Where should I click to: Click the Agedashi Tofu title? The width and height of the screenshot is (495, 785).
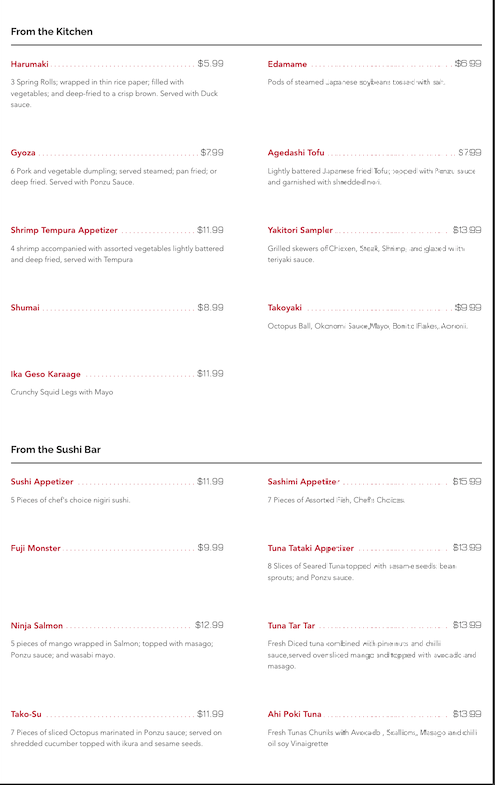point(296,153)
